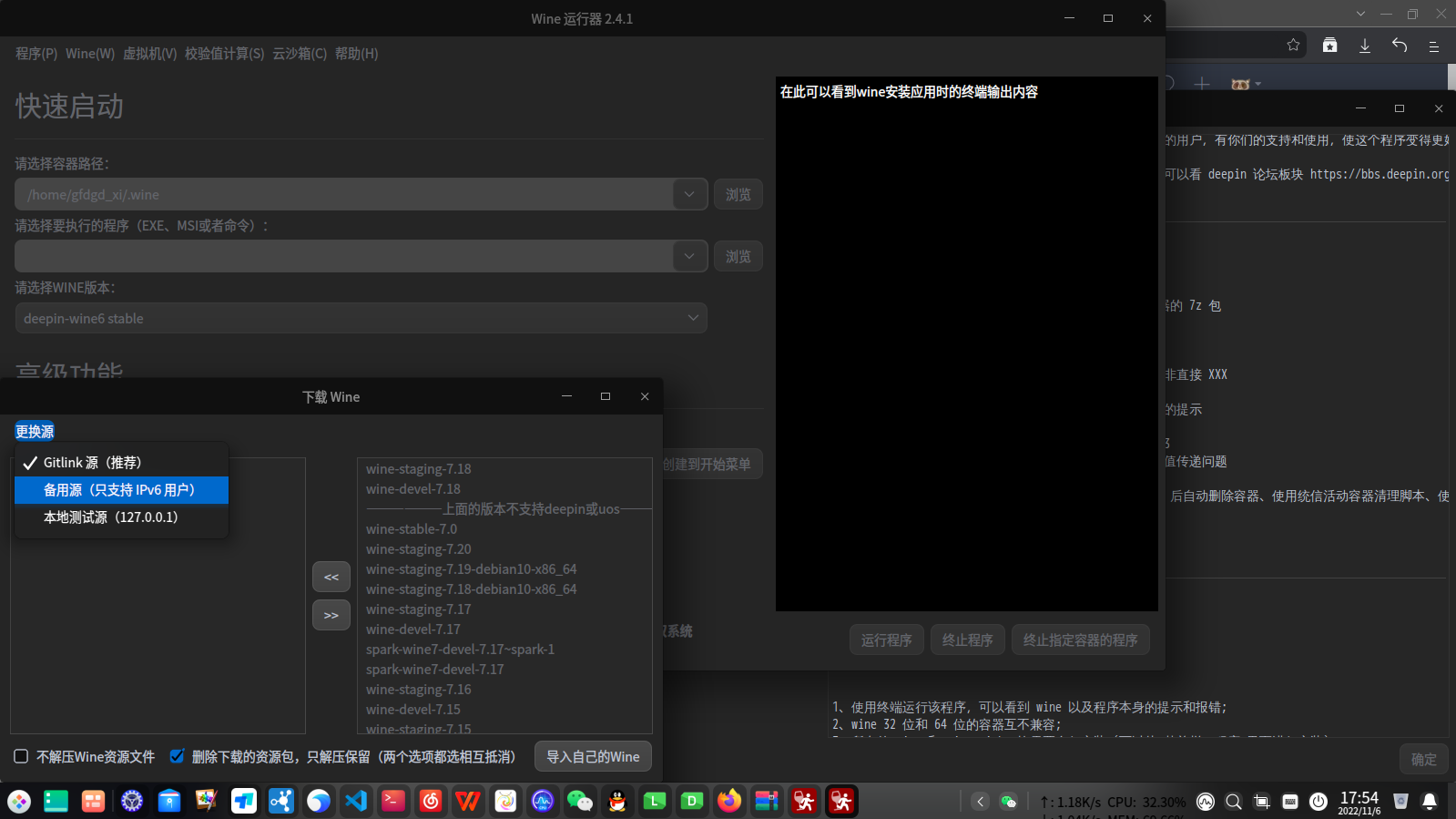Click the system monitor tray icon
Viewport: 1456px width, 819px height.
[x=1206, y=802]
